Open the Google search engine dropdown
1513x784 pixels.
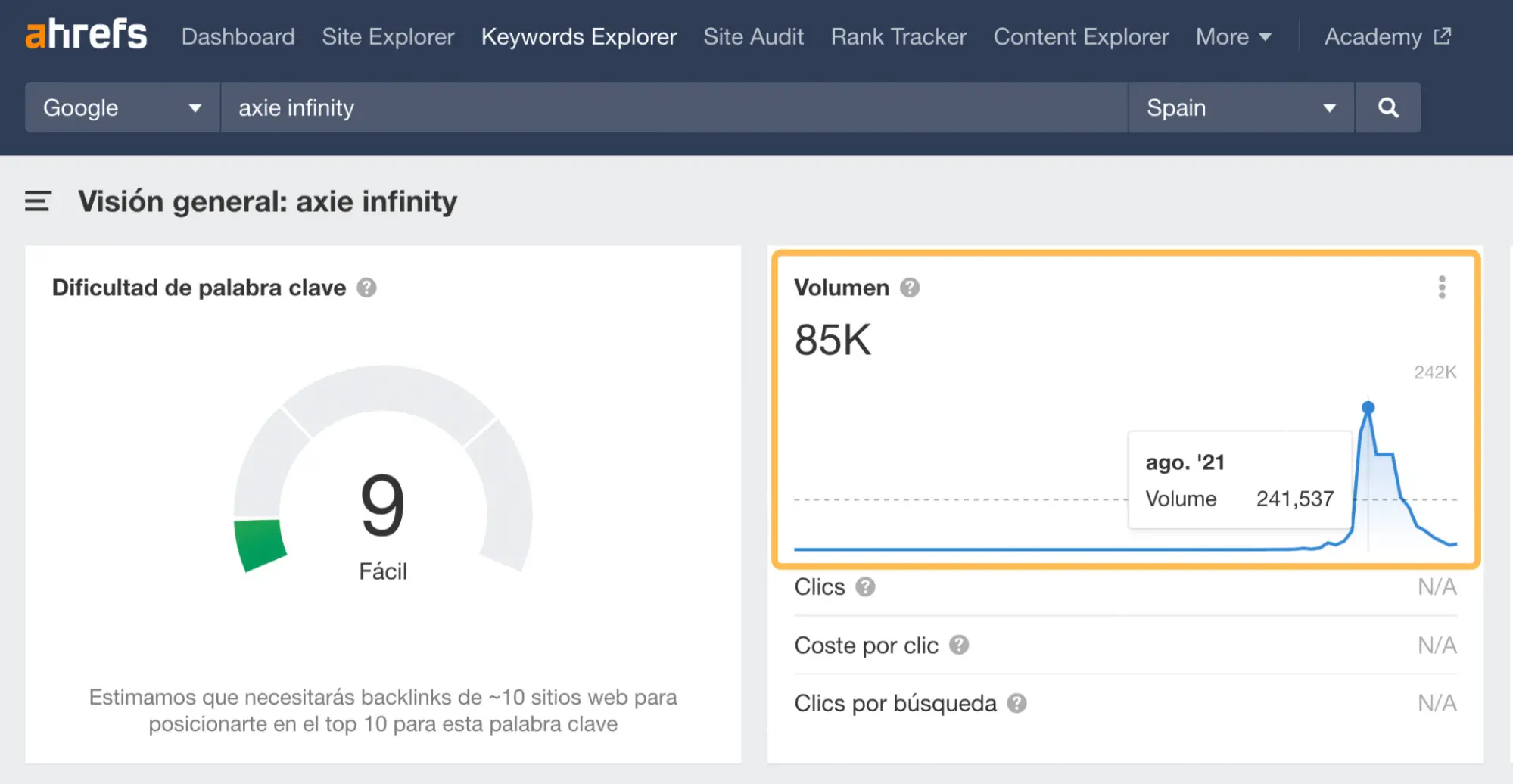pyautogui.click(x=122, y=107)
